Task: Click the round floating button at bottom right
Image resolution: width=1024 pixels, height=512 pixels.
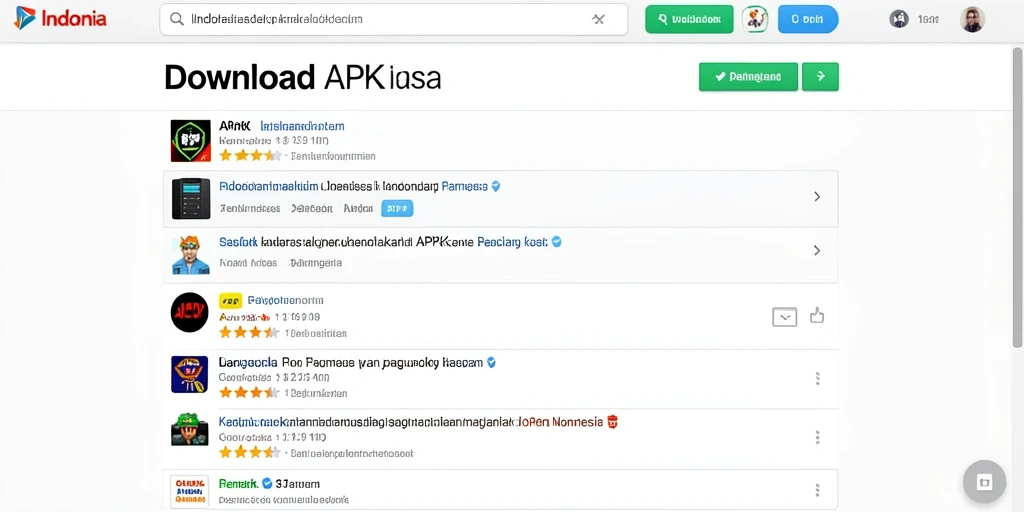Action: (x=984, y=482)
